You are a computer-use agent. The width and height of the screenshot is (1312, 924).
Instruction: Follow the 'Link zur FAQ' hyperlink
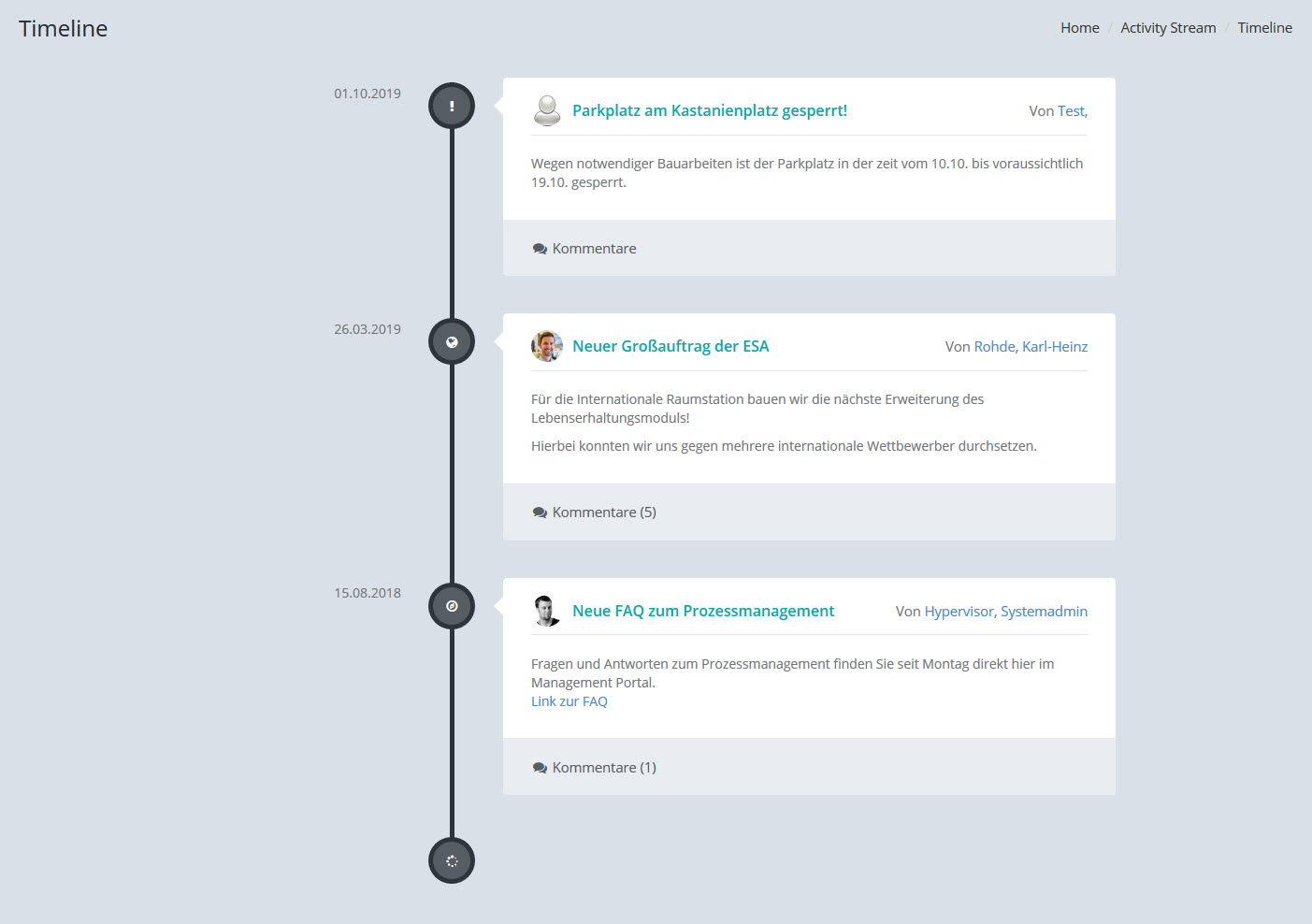(x=569, y=701)
